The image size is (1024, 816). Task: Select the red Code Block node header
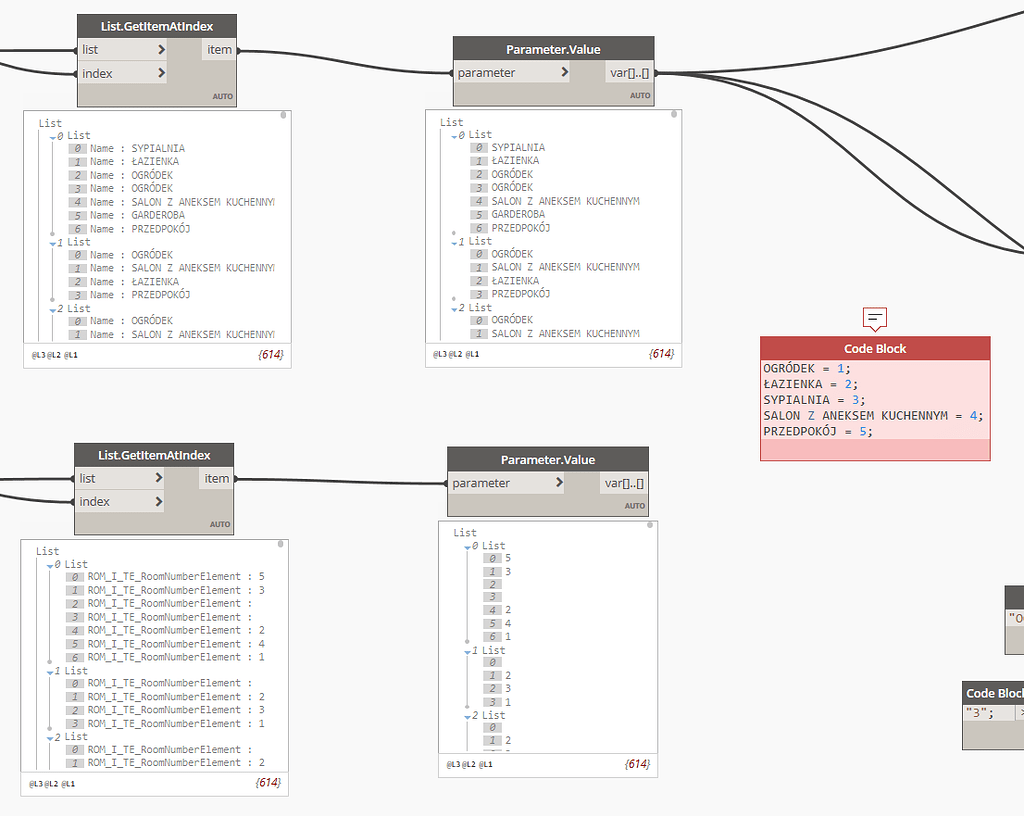(875, 348)
